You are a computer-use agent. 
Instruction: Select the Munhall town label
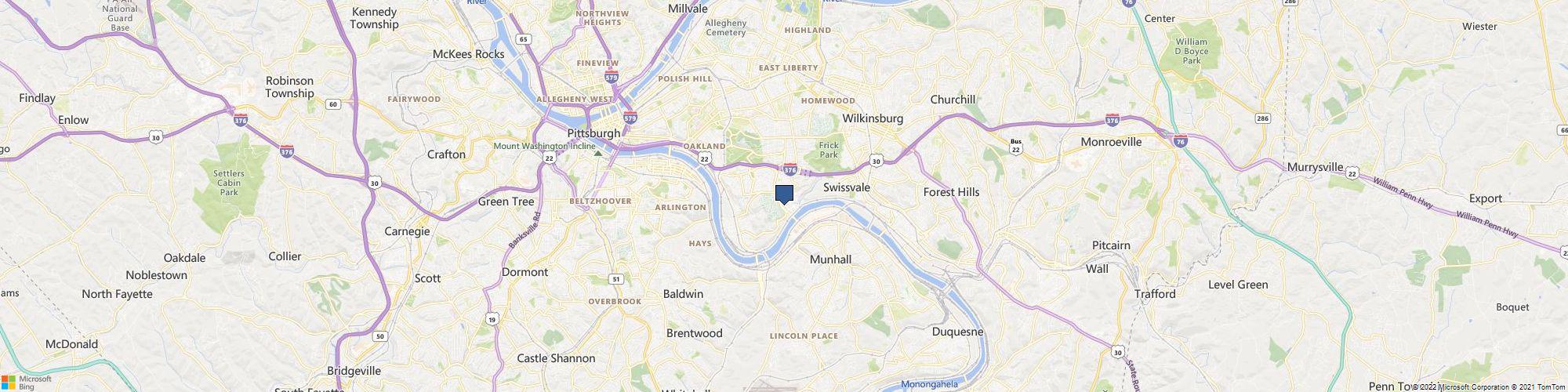830,259
